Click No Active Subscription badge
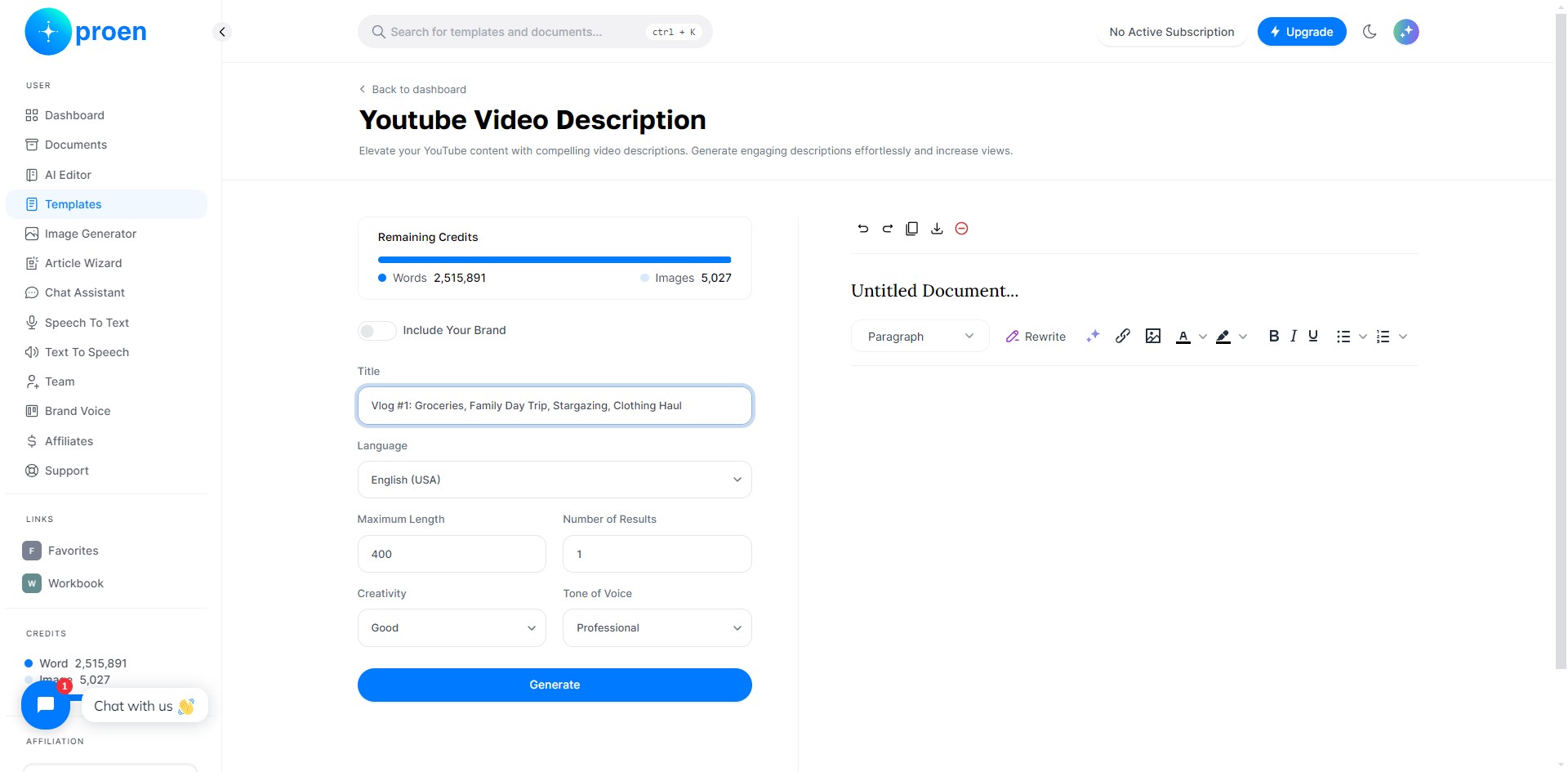The height and width of the screenshot is (772, 1568). 1172,32
